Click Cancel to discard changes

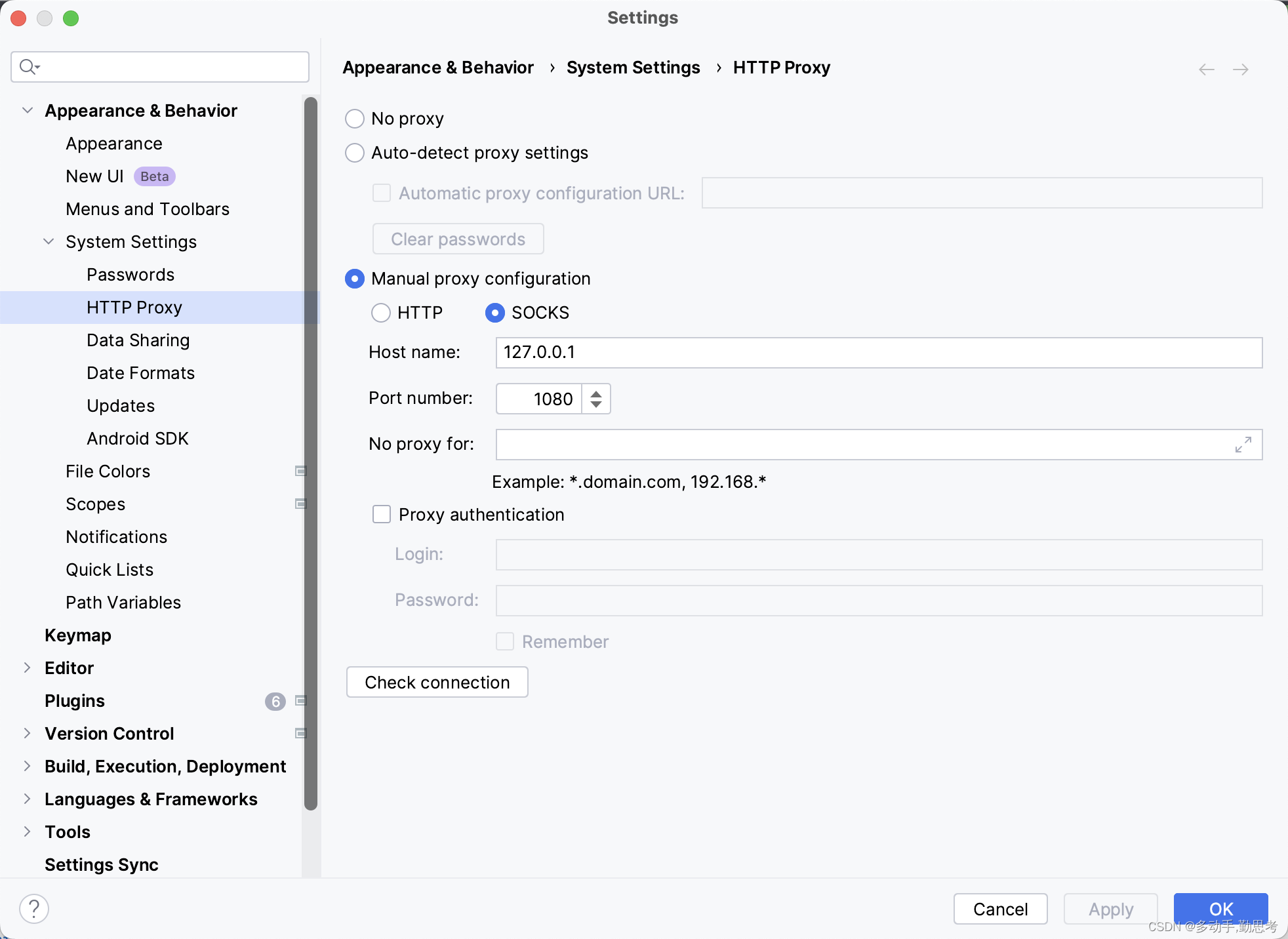pyautogui.click(x=1001, y=909)
